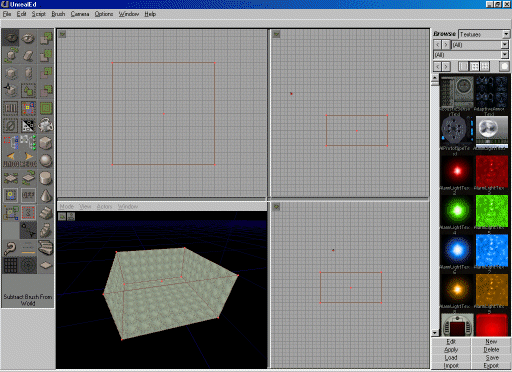This screenshot has width=512, height=372.
Task: Select the sheet brush builder icon
Action: pos(46,265)
